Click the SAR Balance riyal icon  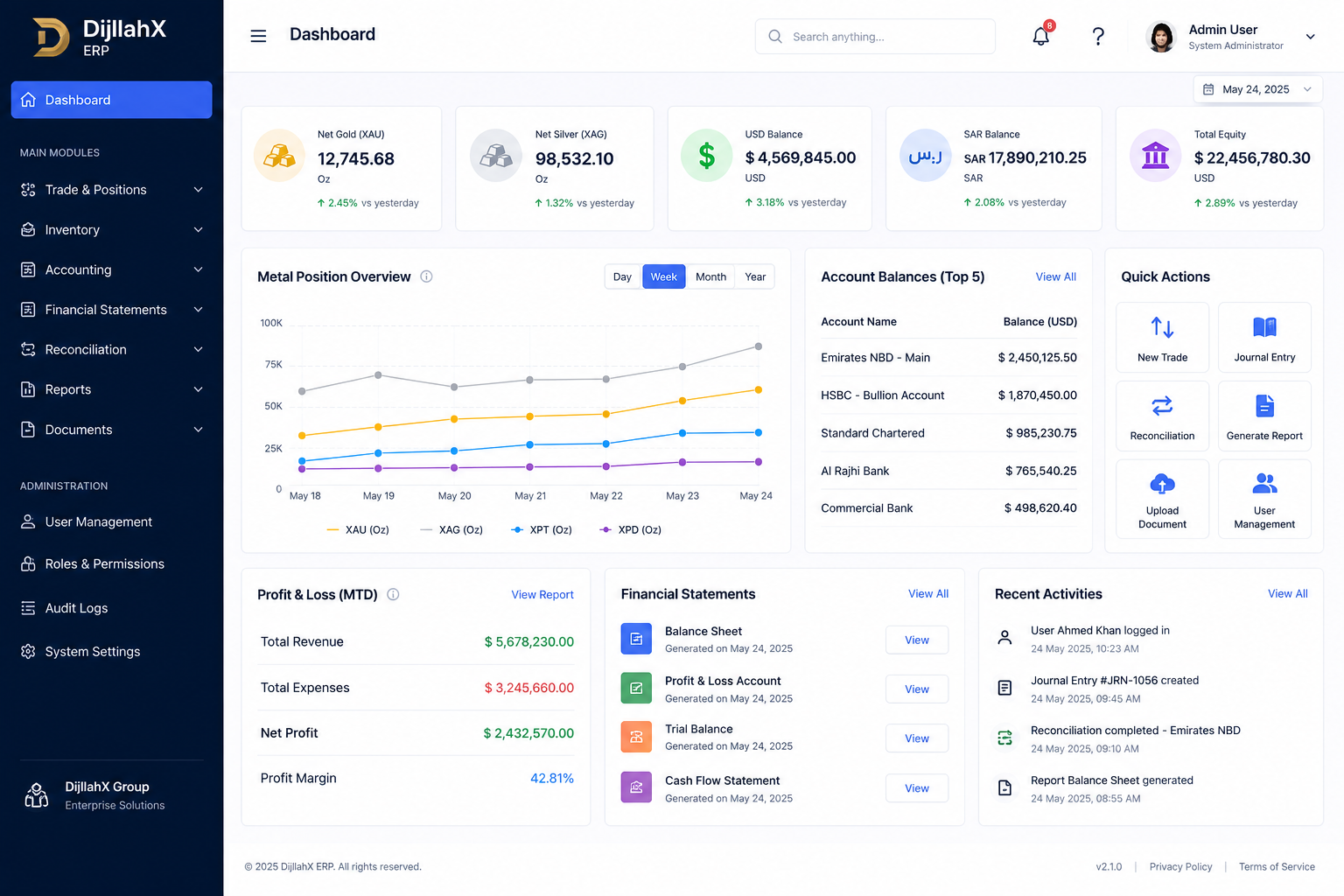pyautogui.click(x=925, y=156)
